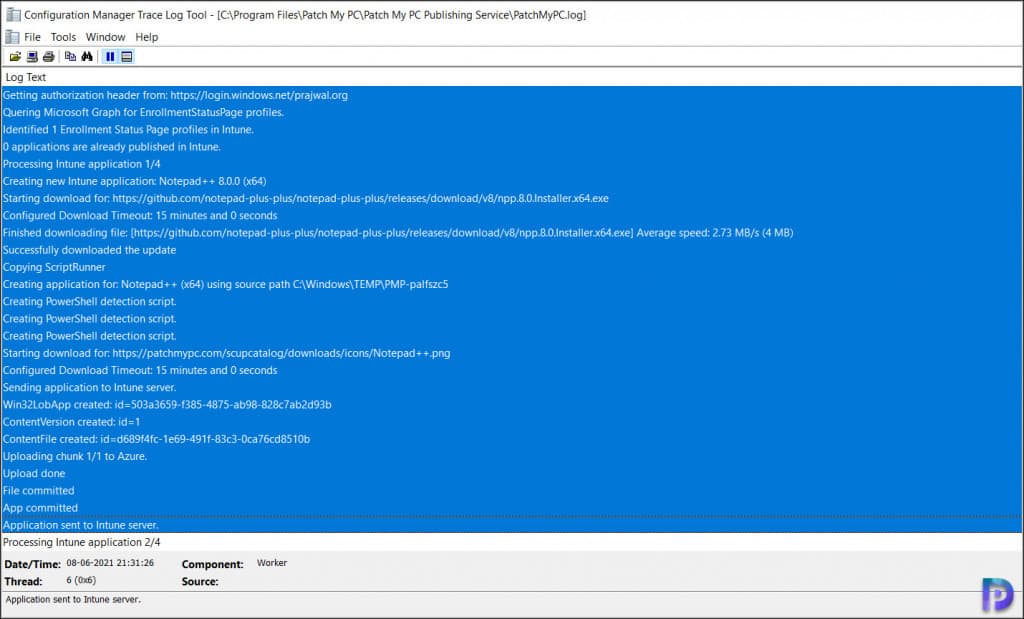Open the Tools menu
Image resolution: width=1024 pixels, height=619 pixels.
63,37
